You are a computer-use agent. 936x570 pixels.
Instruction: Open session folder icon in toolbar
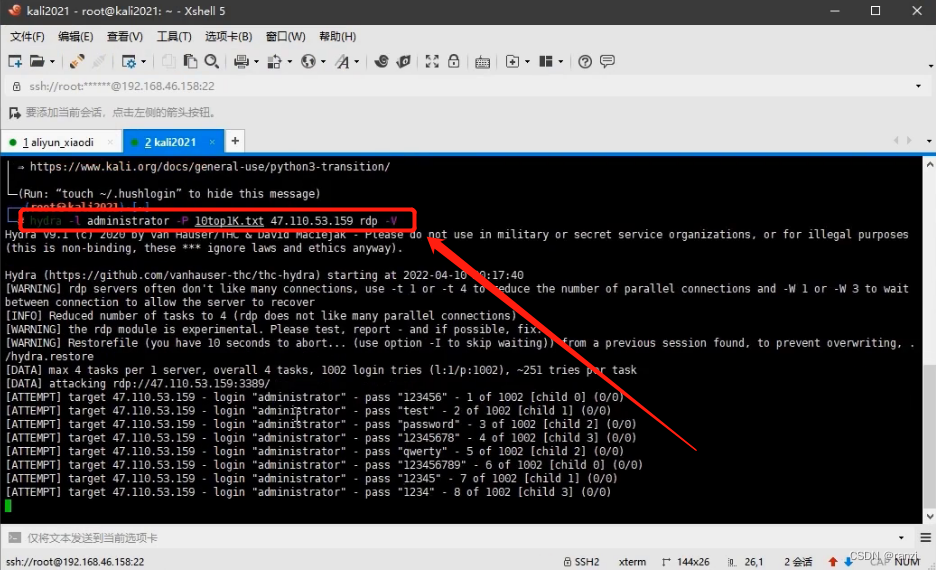37,61
